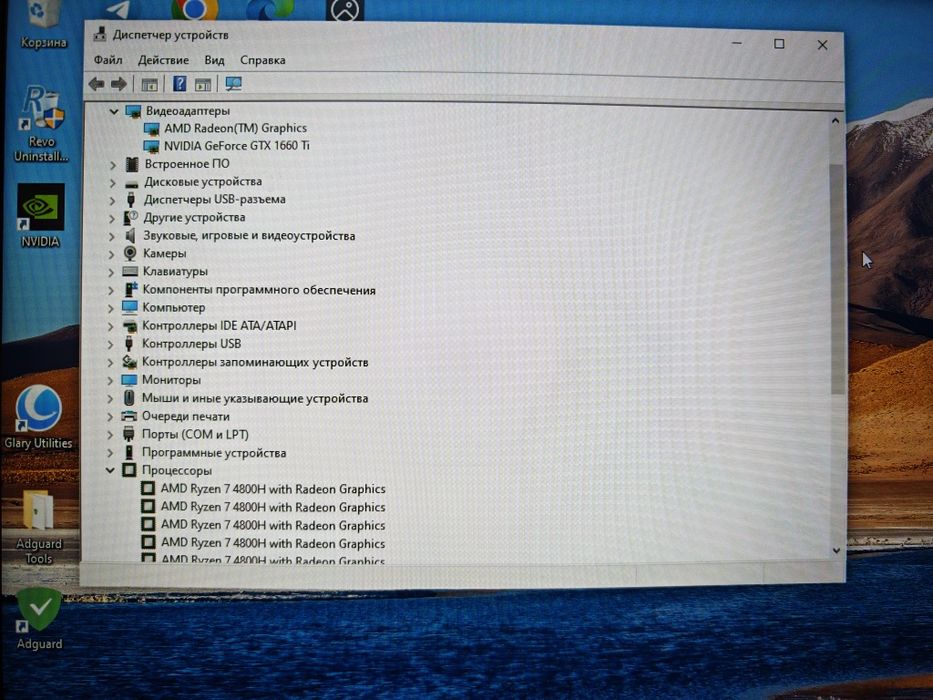Click the blue Help question-mark toolbar icon
933x700 pixels.
[179, 84]
